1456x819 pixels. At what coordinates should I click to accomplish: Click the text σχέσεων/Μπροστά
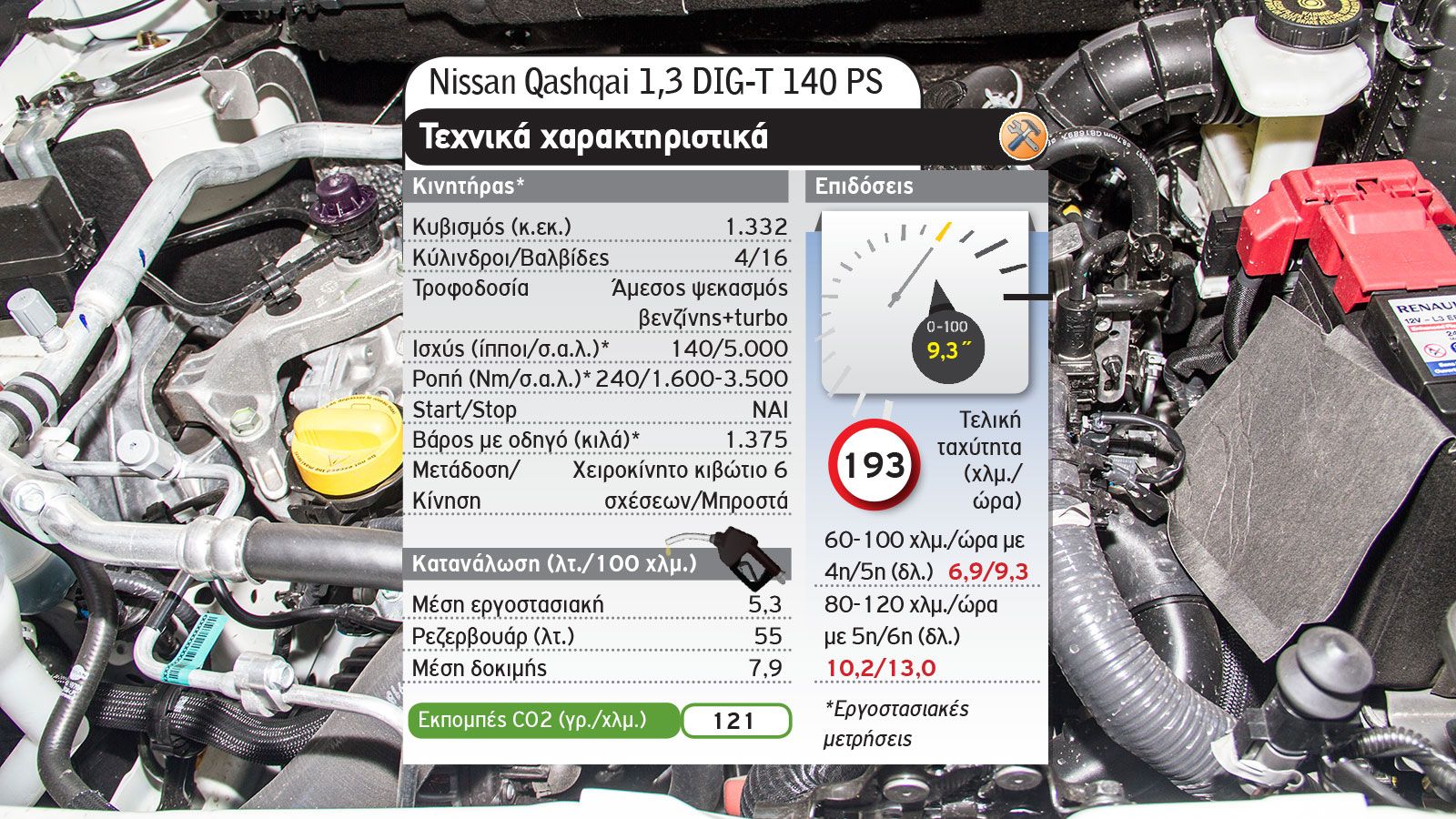[x=696, y=501]
